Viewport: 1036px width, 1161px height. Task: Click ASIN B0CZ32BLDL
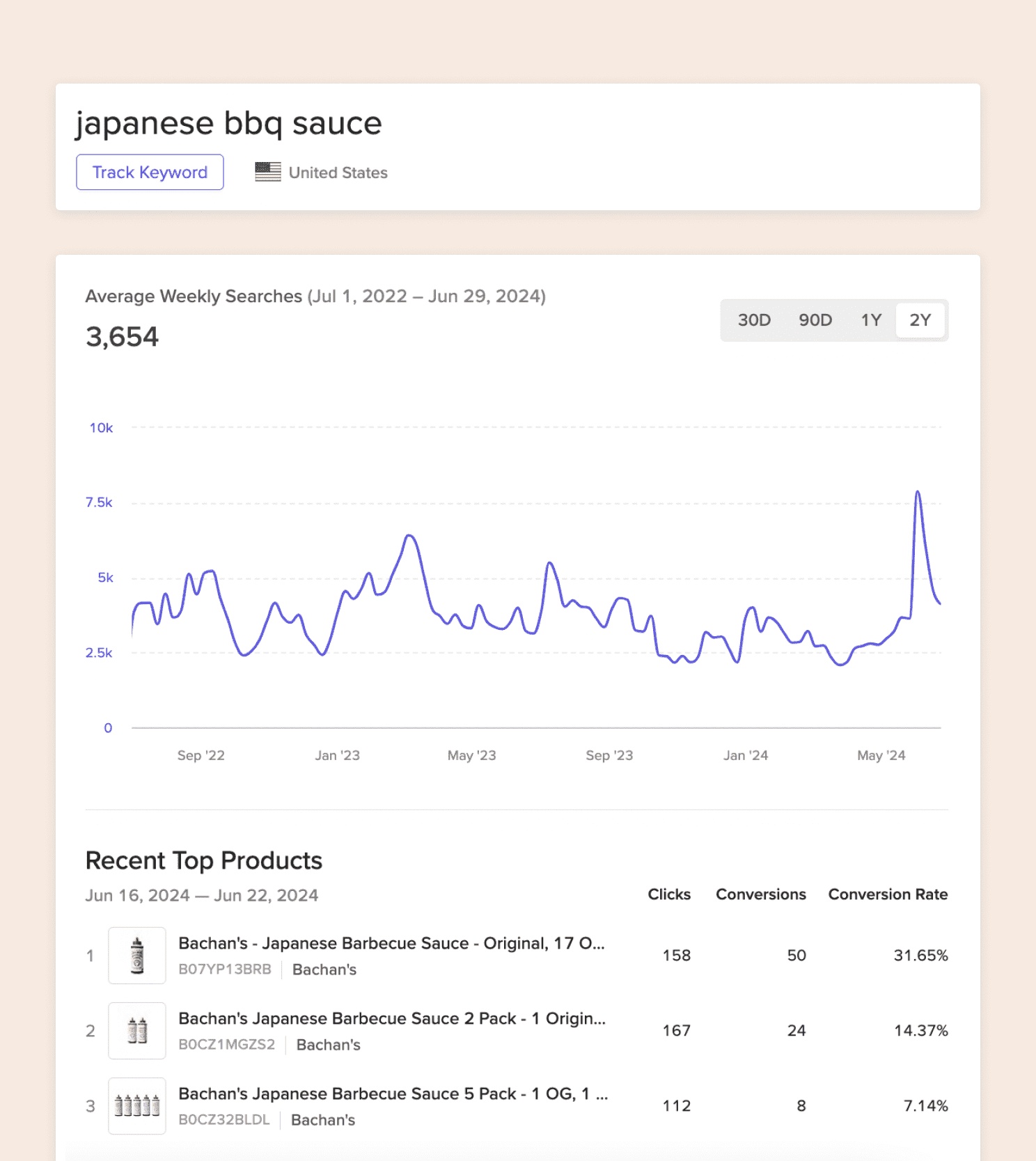coord(223,1120)
